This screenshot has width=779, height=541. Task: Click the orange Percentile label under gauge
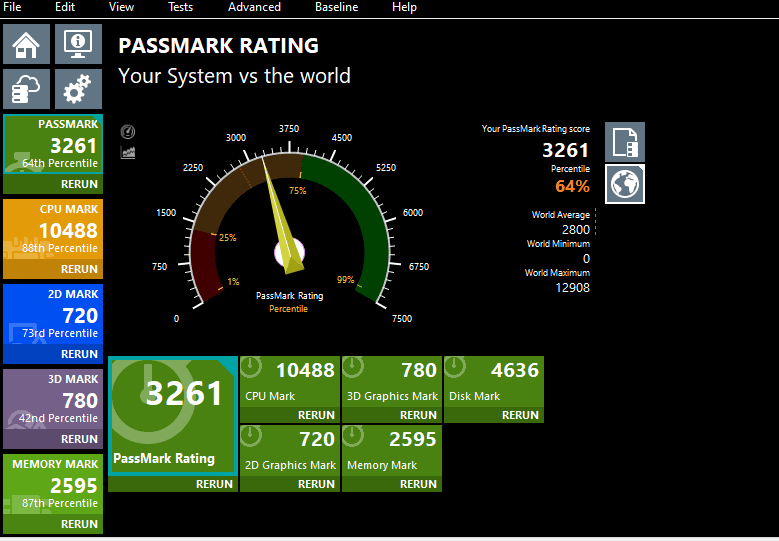tap(289, 309)
